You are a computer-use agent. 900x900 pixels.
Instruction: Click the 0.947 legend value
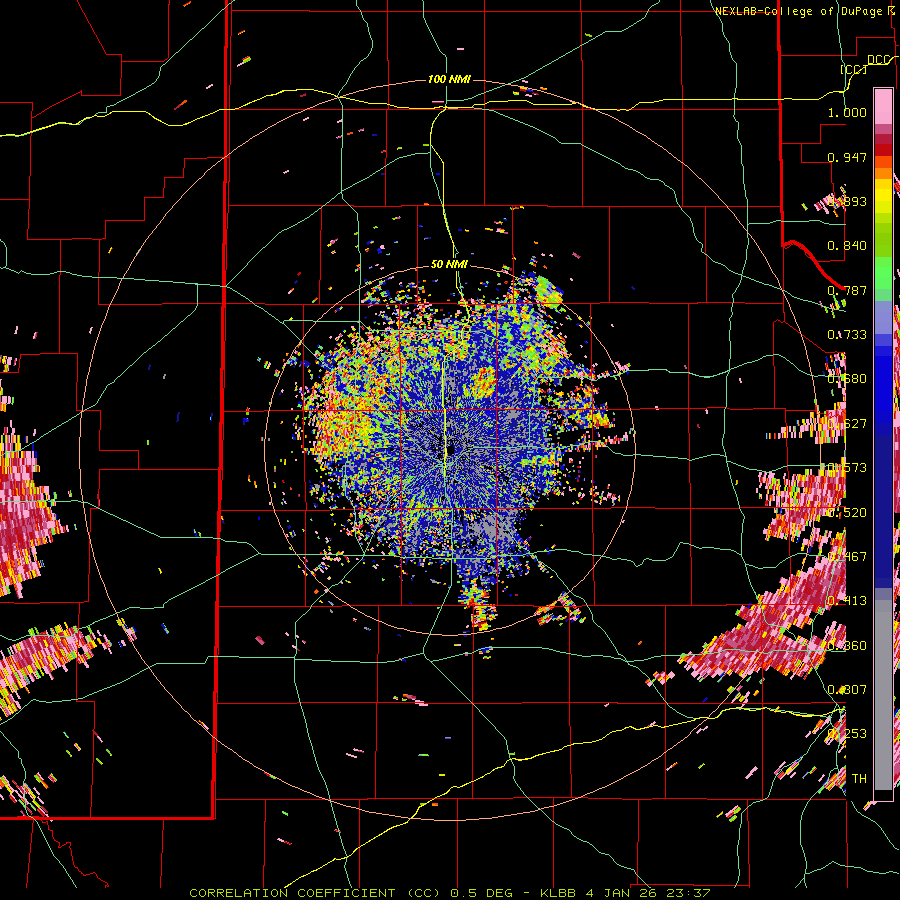(x=847, y=157)
